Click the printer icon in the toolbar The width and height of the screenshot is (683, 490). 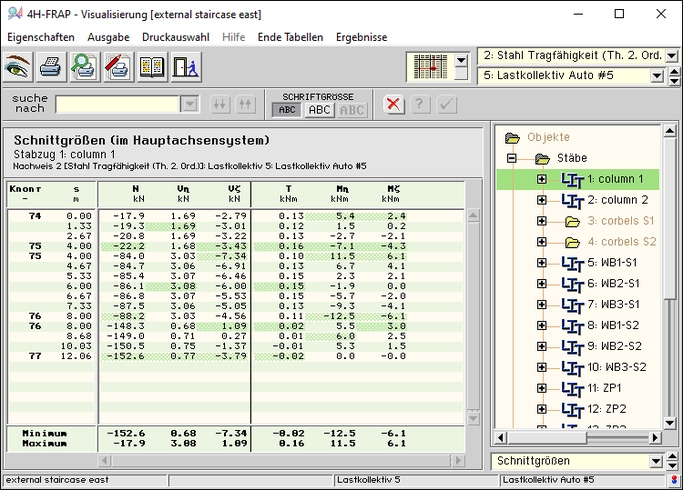(52, 67)
